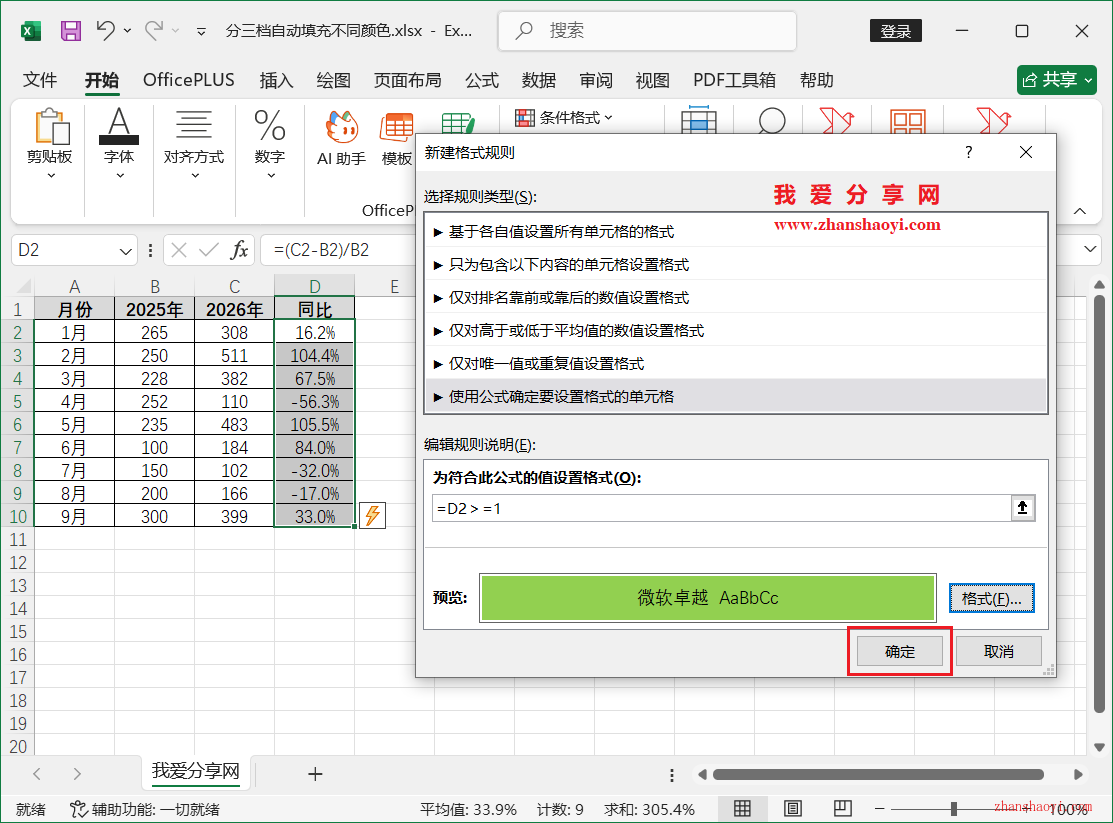Click the Quick Analysis lightning icon
The width and height of the screenshot is (1113, 823).
tap(373, 515)
